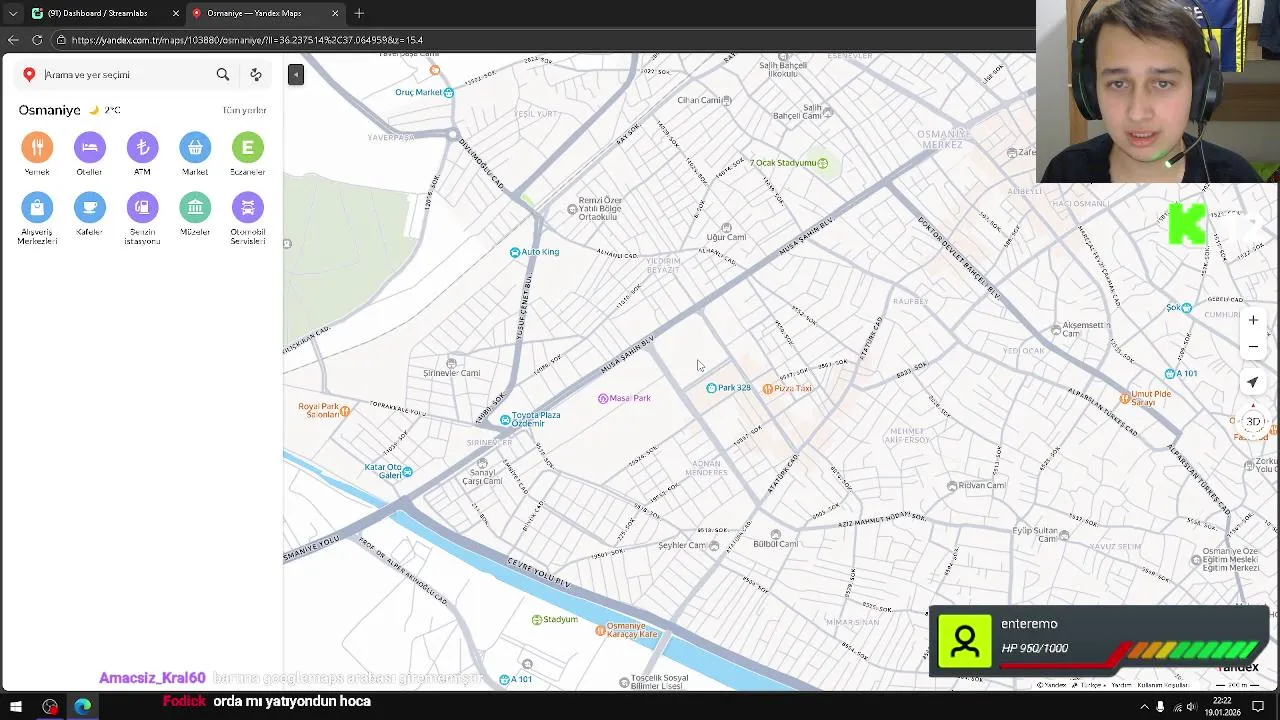The width and height of the screenshot is (1280, 720).
Task: Open the Tüm yerler link
Action: 244,110
